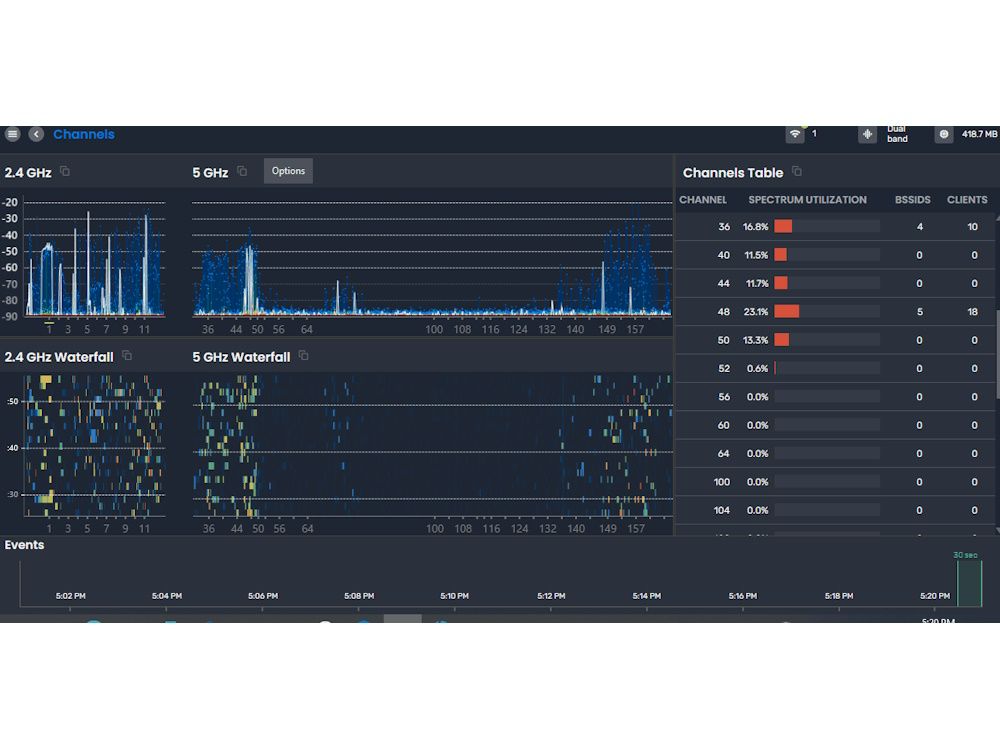Select the channel 56 row
1000x750 pixels.
(x=835, y=397)
